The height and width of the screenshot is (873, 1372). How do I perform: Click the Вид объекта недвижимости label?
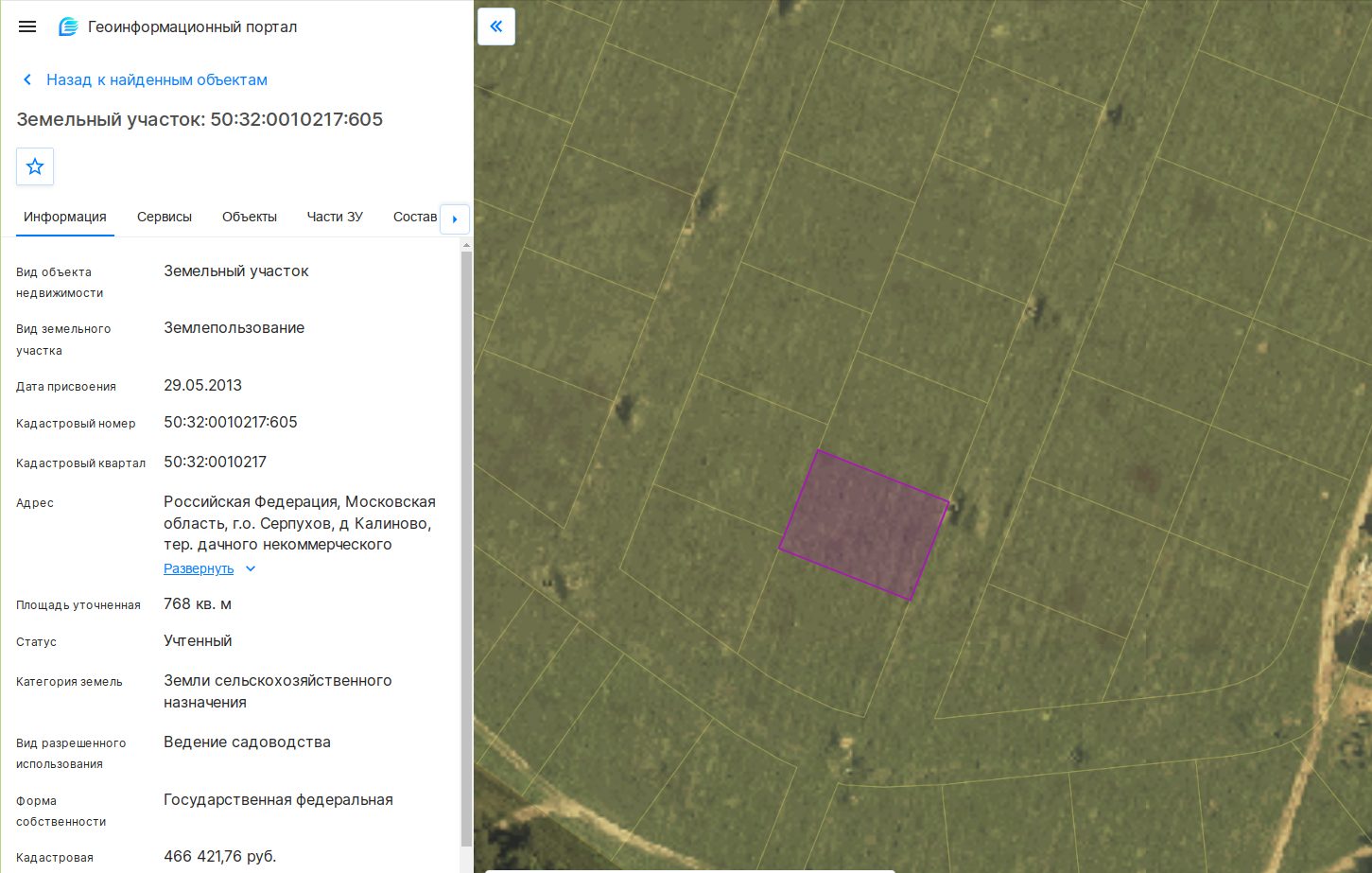click(60, 282)
